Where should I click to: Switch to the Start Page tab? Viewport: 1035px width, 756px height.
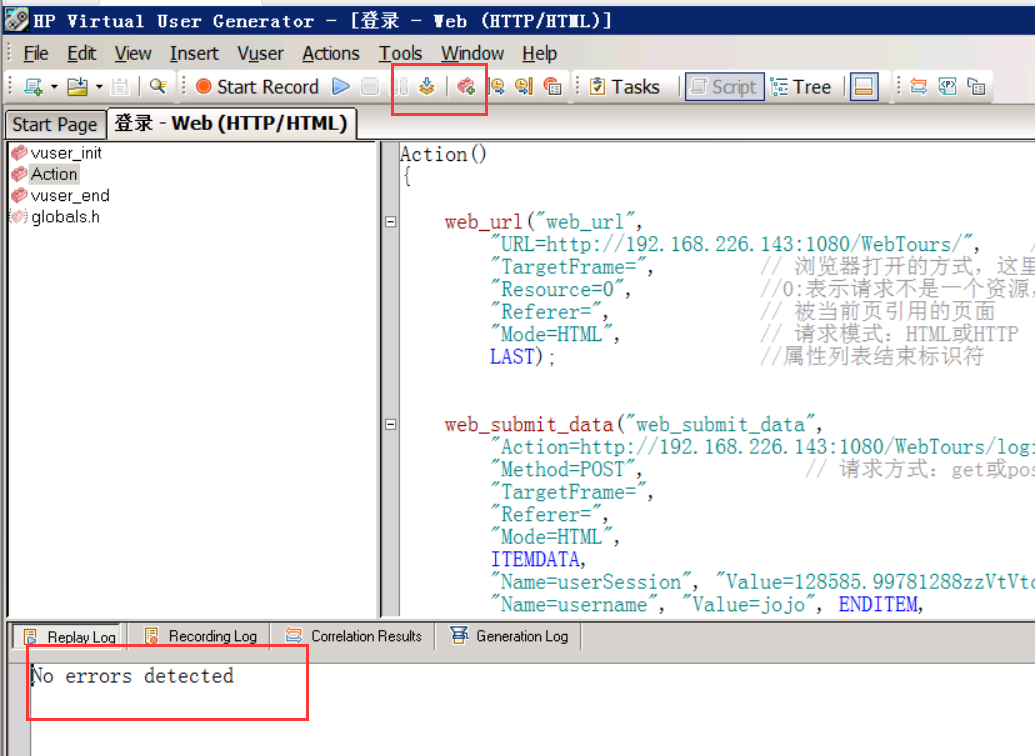coord(55,124)
